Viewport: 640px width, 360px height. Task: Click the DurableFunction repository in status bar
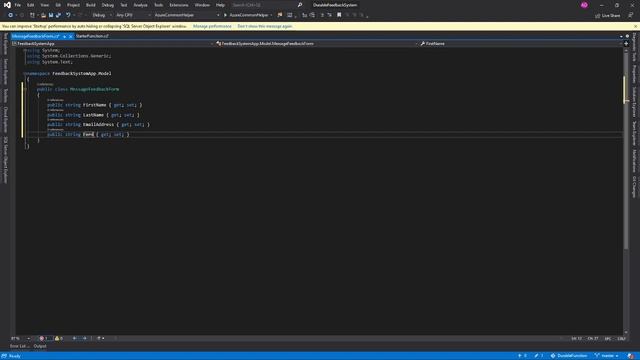[569, 356]
